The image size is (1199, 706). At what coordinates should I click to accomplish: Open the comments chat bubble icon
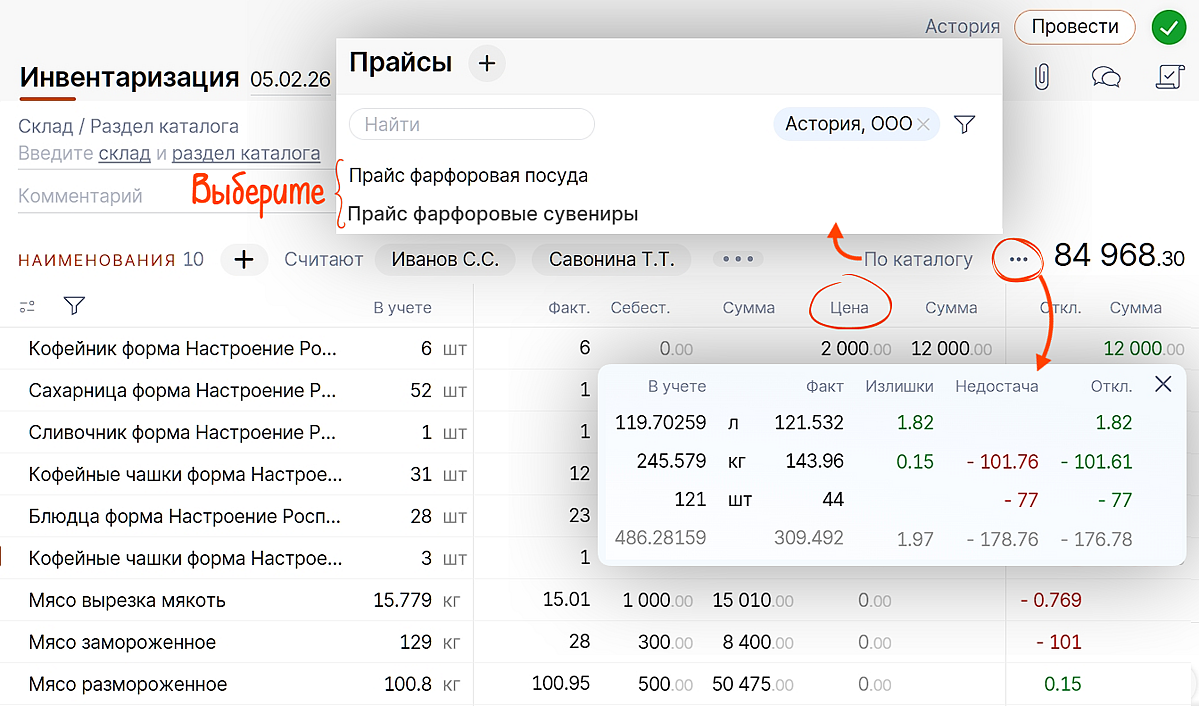pyautogui.click(x=1105, y=77)
